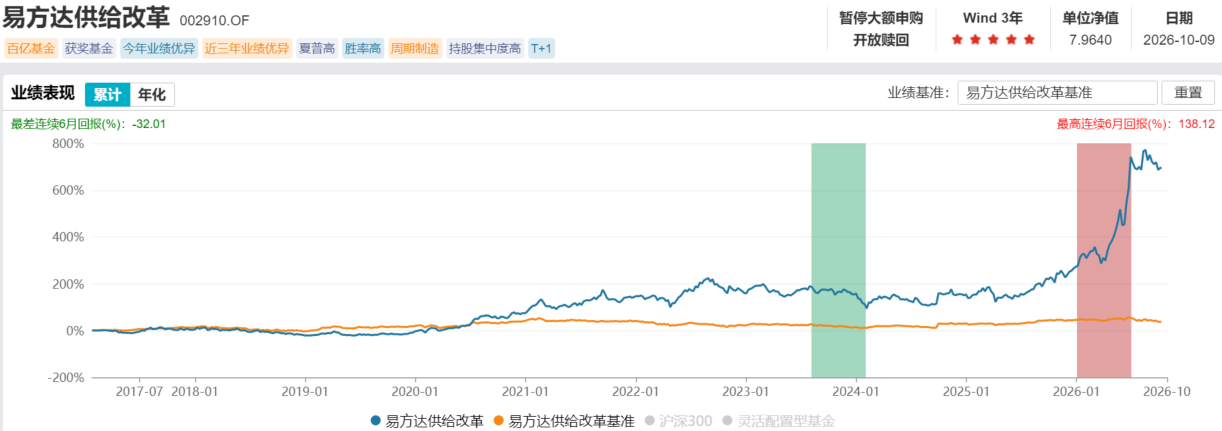
Task: Click the 业绩表现 section heading
Action: pos(42,94)
